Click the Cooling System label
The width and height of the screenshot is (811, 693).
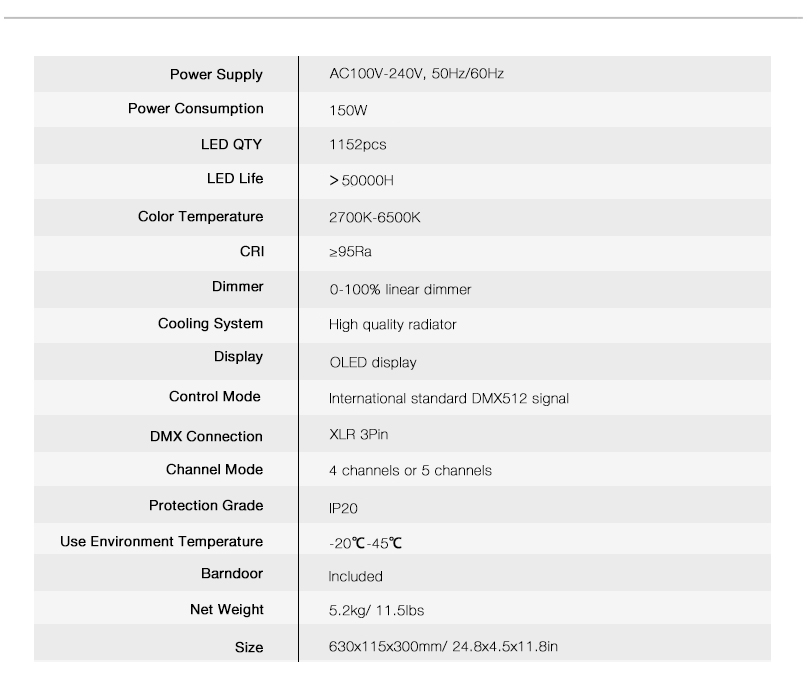pyautogui.click(x=211, y=324)
